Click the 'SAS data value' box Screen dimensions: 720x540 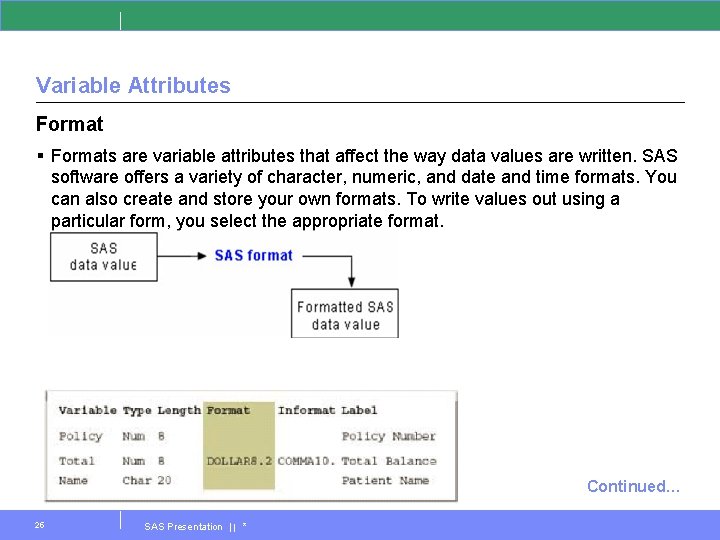(x=104, y=257)
